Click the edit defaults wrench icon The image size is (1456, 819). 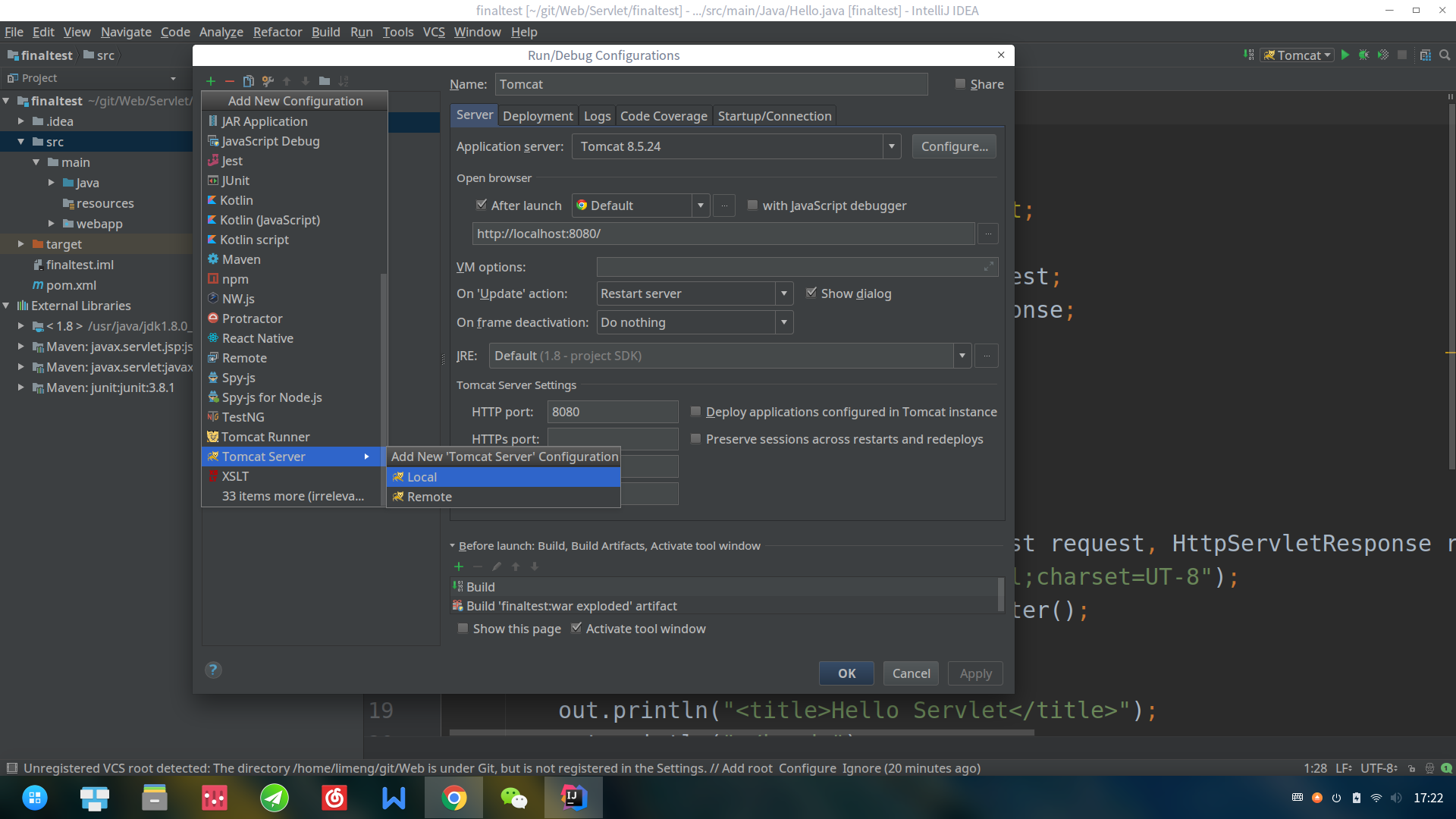point(267,81)
